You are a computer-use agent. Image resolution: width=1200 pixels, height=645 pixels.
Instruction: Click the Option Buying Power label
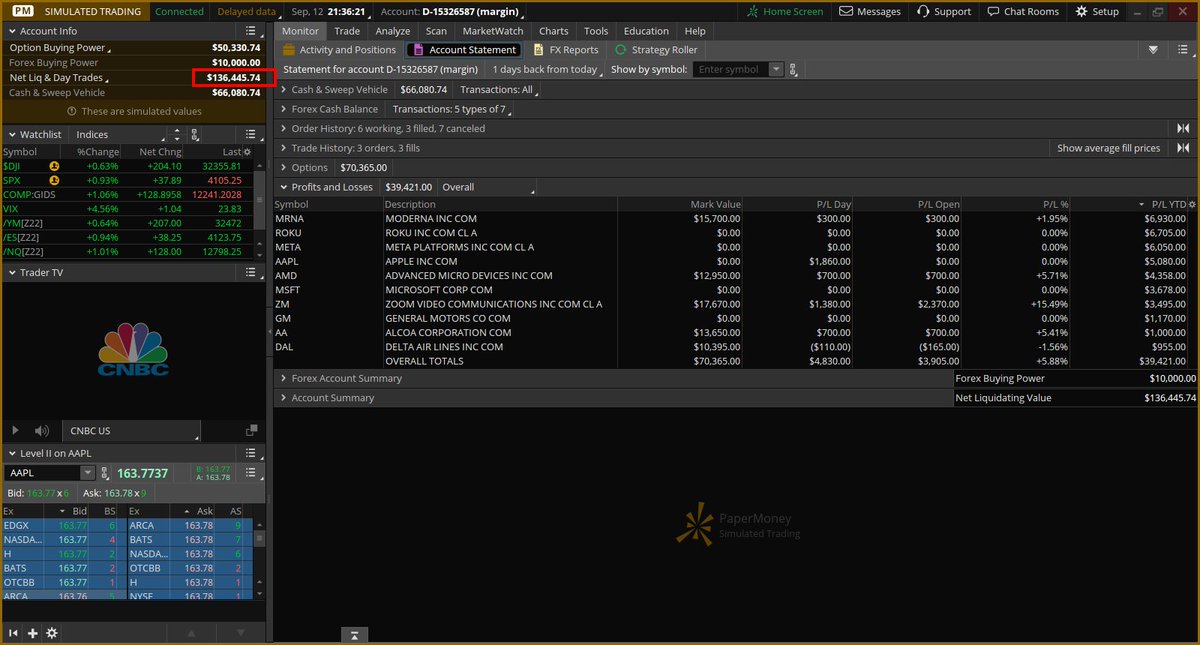(57, 48)
